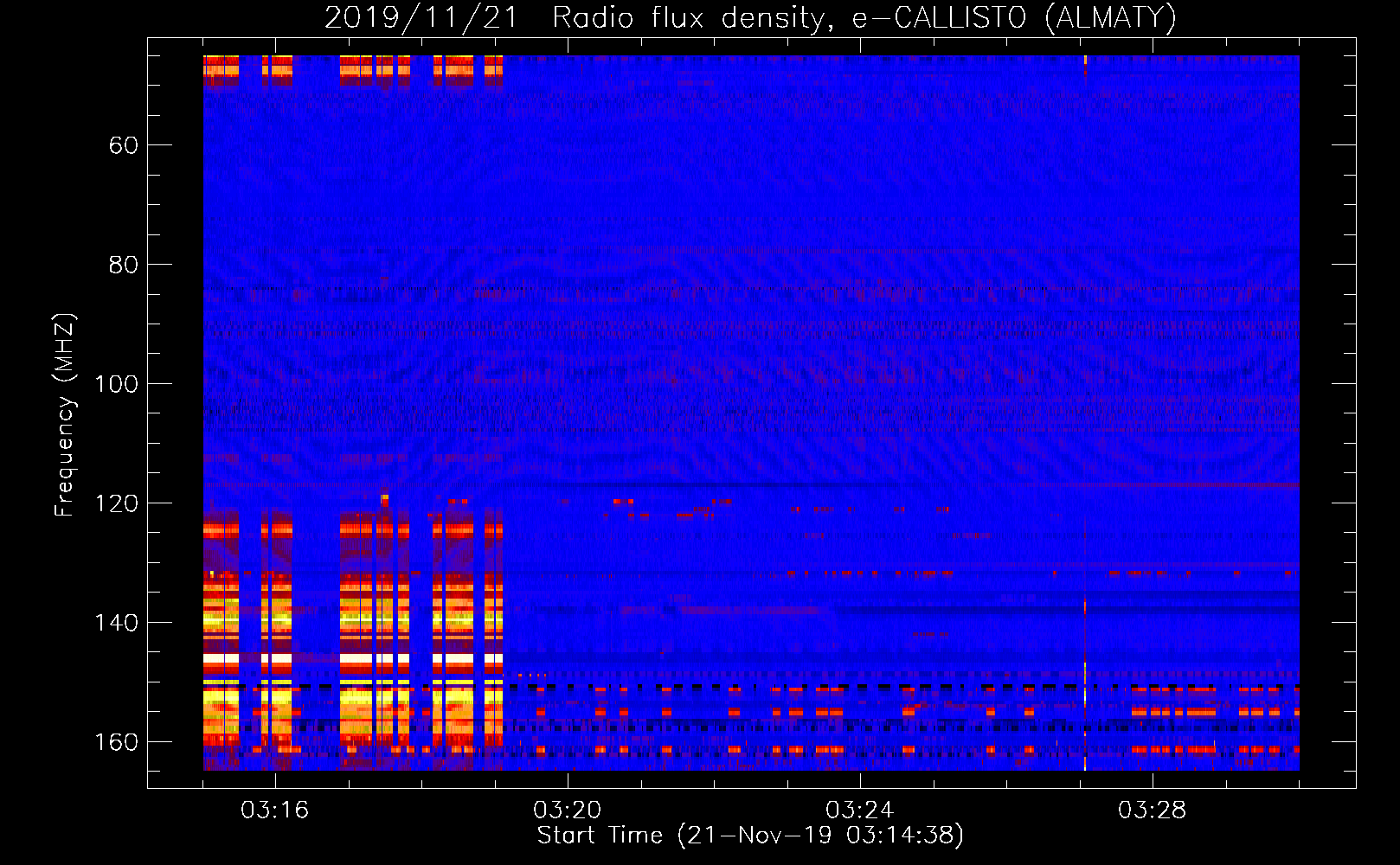Select the 80 frequency tick label
The height and width of the screenshot is (865, 1400).
[124, 265]
